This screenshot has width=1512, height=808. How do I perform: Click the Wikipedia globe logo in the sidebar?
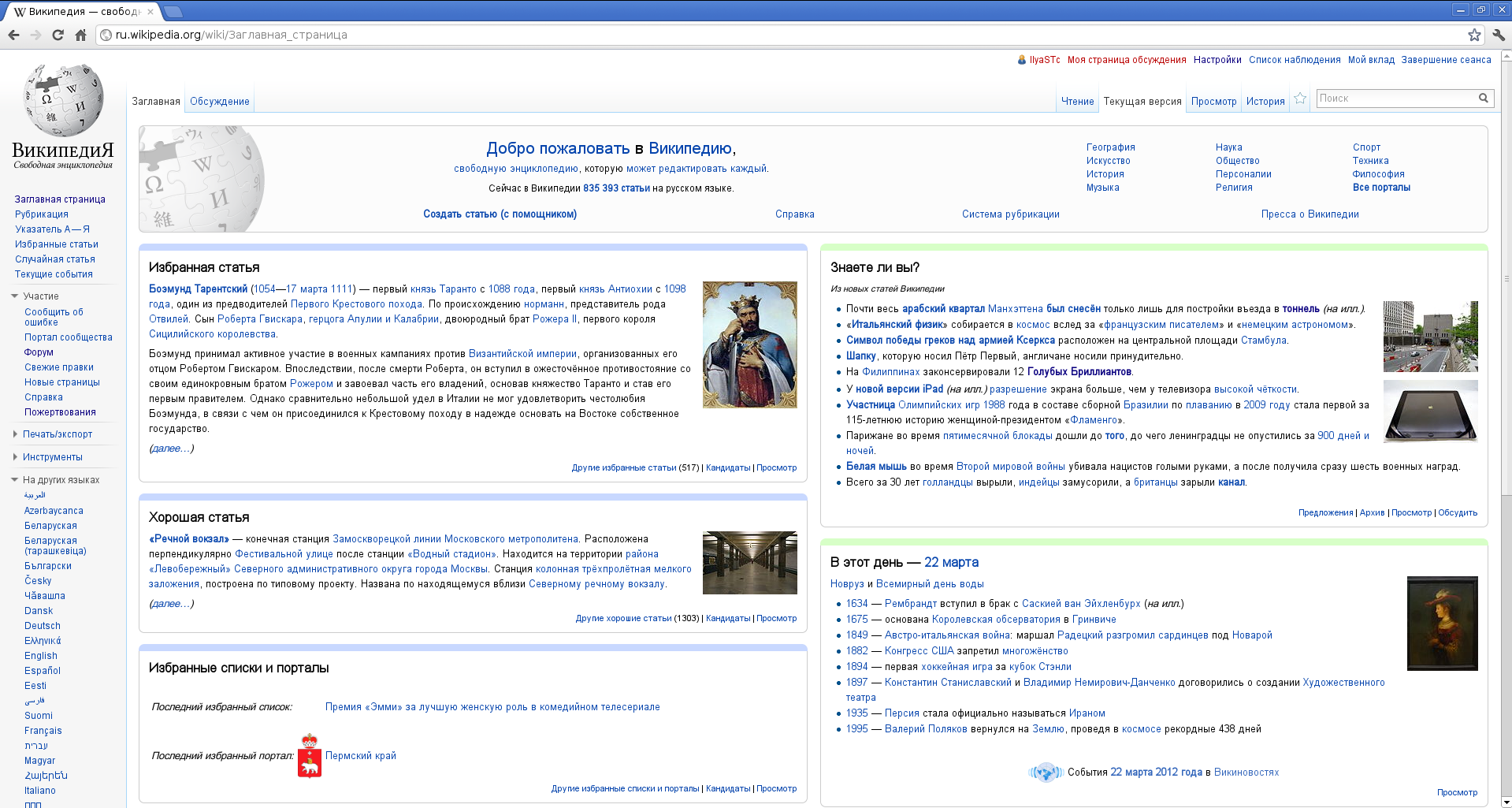[x=63, y=116]
